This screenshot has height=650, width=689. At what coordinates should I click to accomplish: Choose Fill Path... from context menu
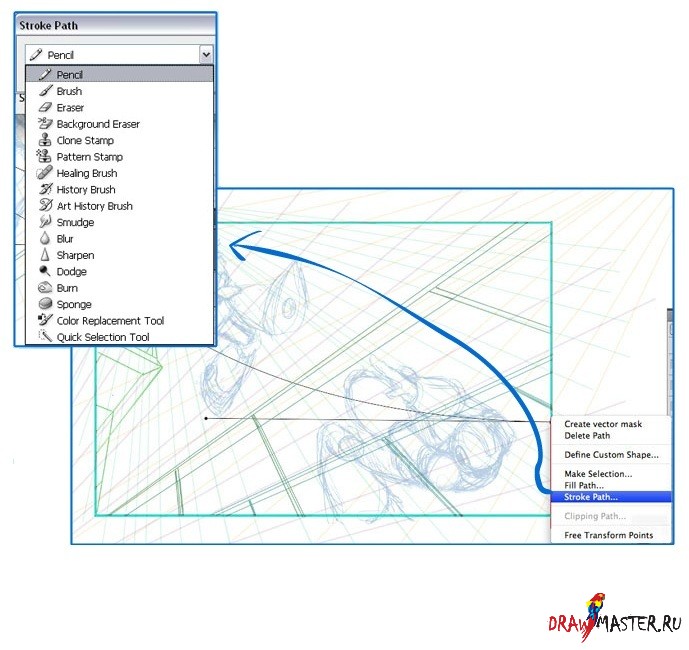[586, 485]
